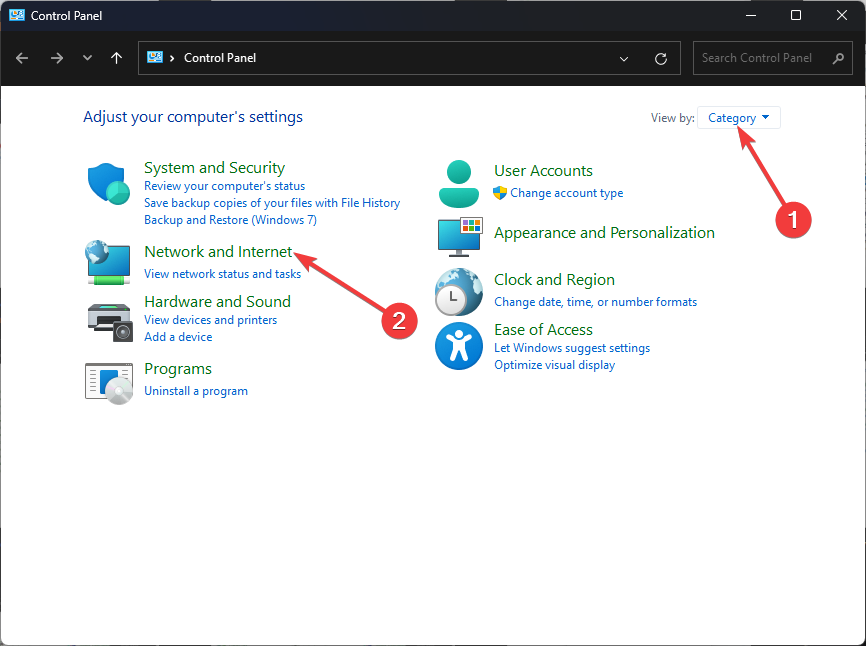
Task: Click the System and Security shield icon
Action: [108, 183]
